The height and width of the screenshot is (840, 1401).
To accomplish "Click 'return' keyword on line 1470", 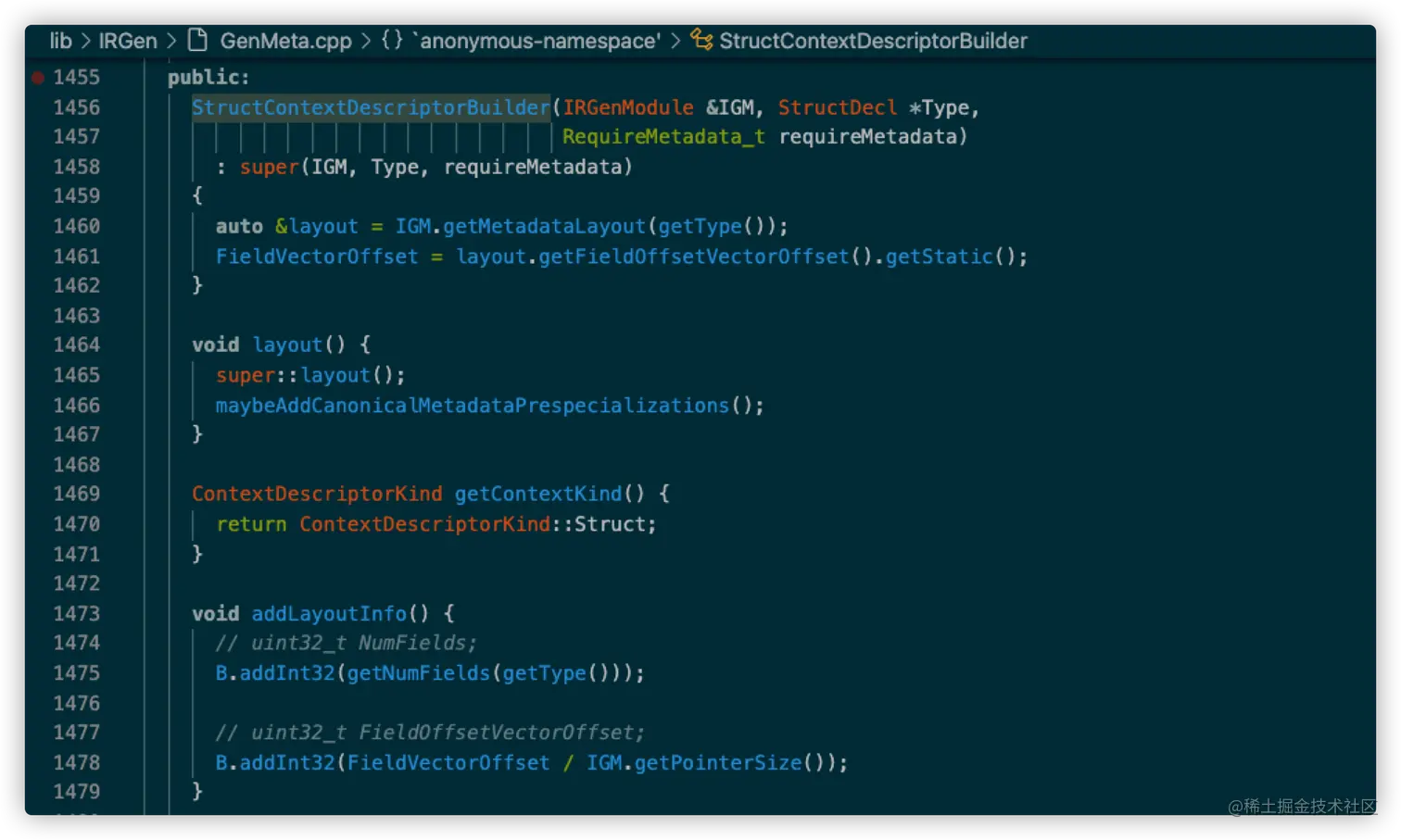I will [x=251, y=524].
